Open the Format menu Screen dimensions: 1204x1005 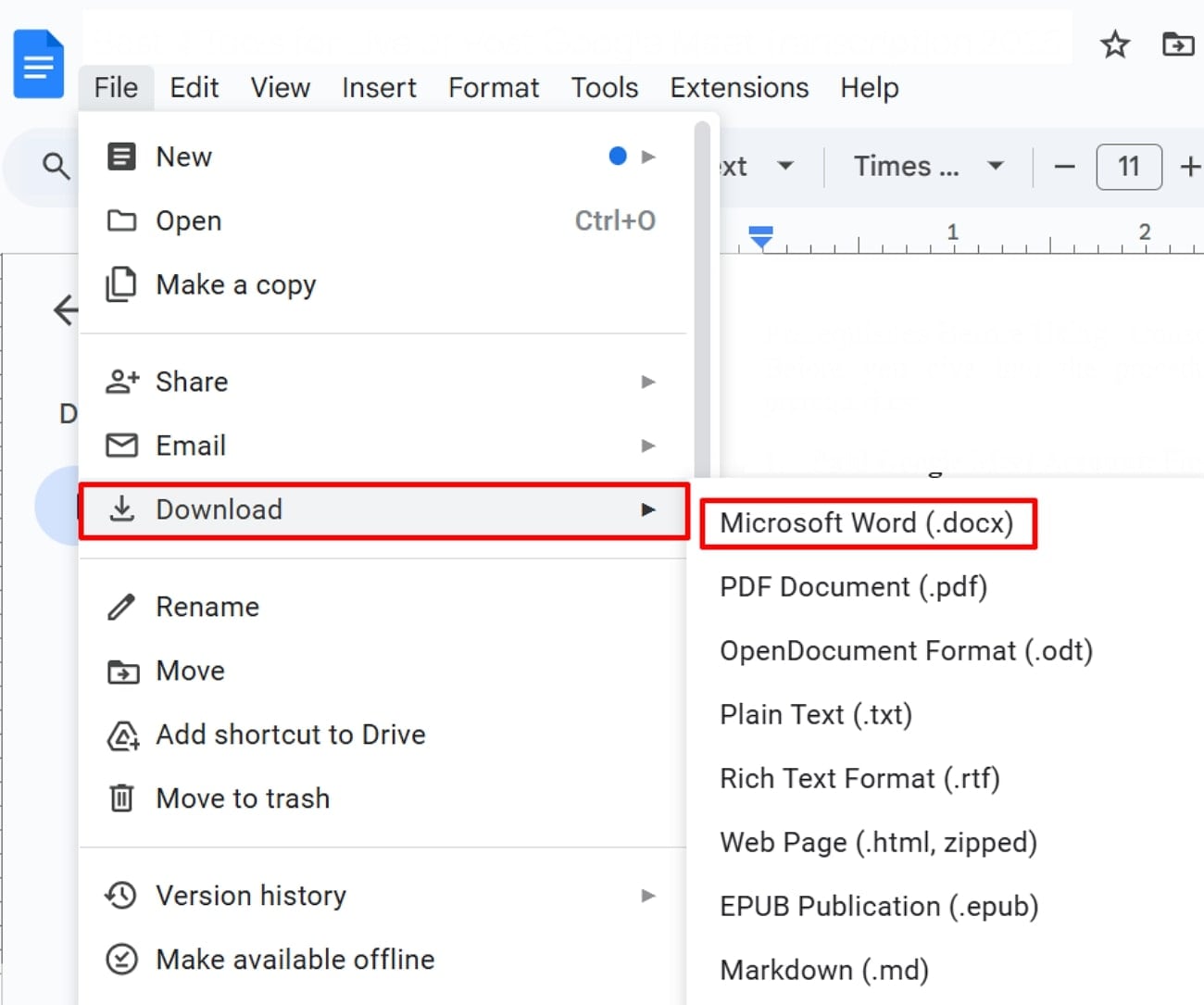click(494, 87)
